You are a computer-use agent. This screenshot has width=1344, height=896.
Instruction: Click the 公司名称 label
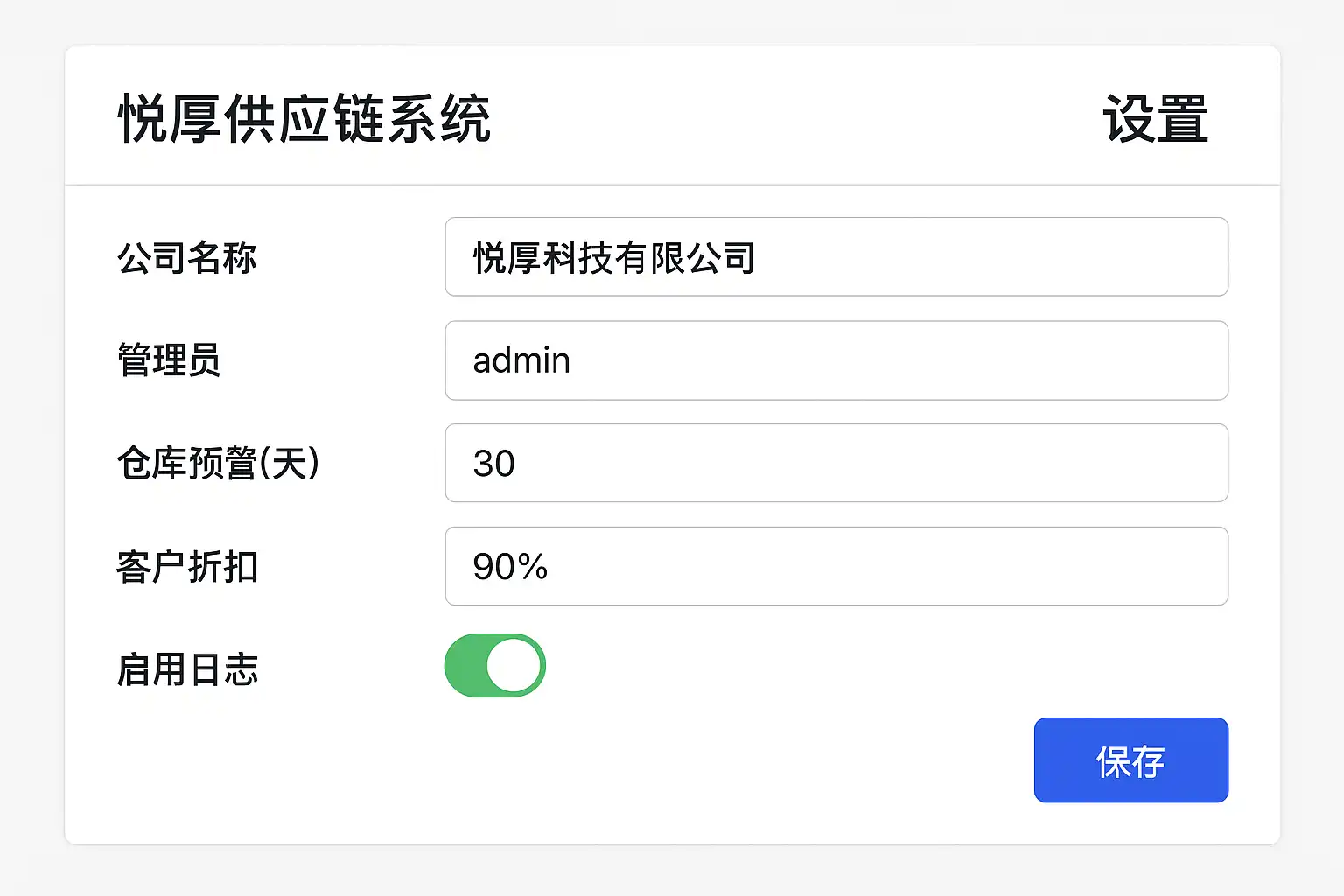click(186, 258)
